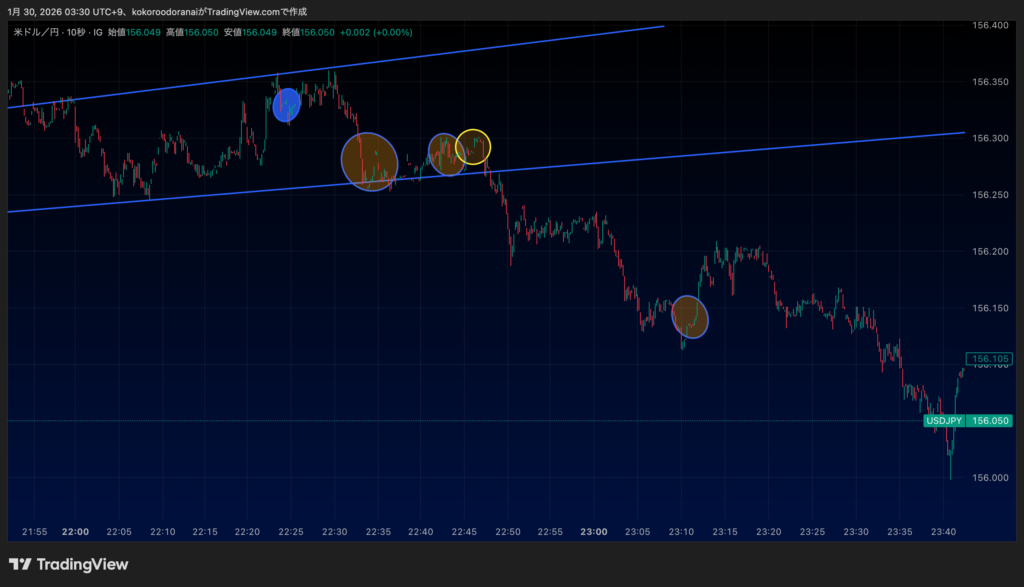The image size is (1024, 587).
Task: Click the TradingView logo in bottom-left
Action: tap(68, 565)
